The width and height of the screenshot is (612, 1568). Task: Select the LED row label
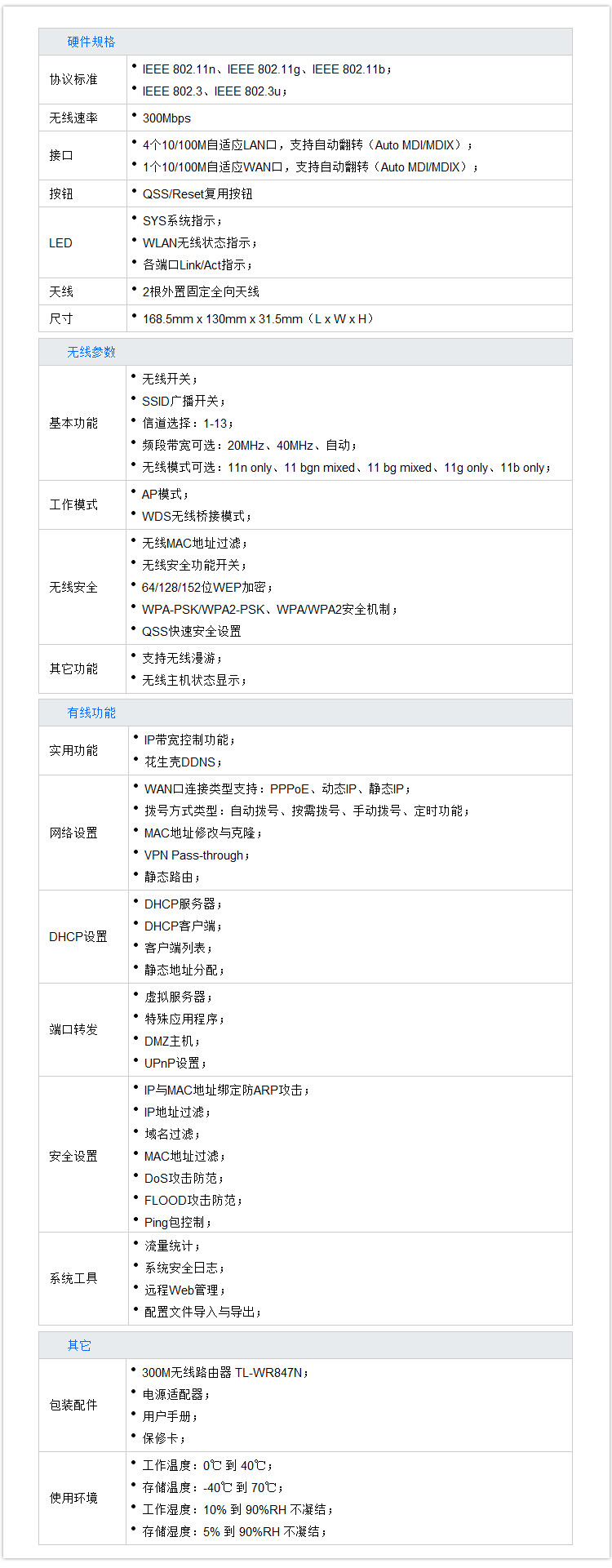[x=60, y=242]
